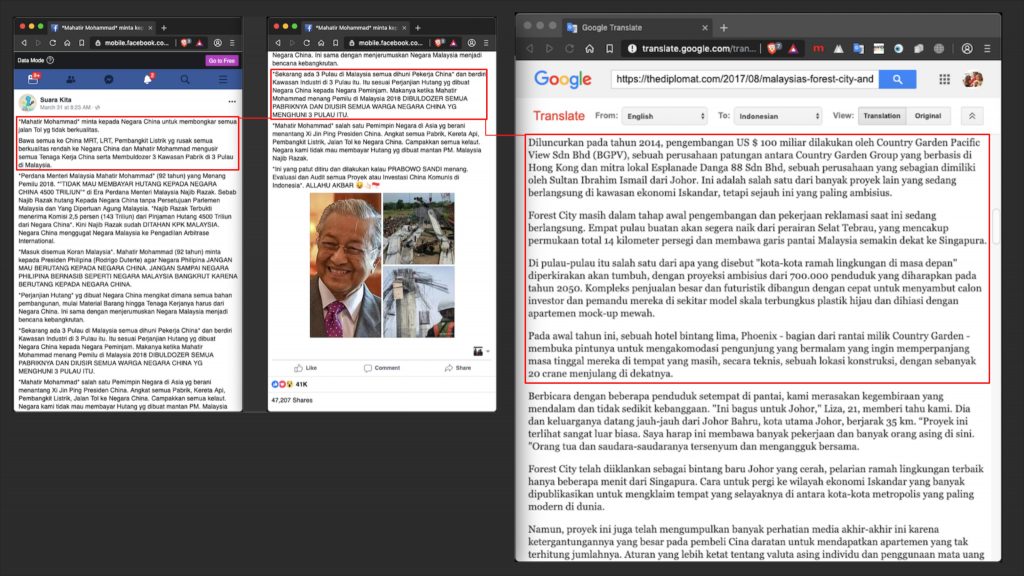Open Suara Kita profile picture
The height and width of the screenshot is (576, 1024).
(x=27, y=103)
